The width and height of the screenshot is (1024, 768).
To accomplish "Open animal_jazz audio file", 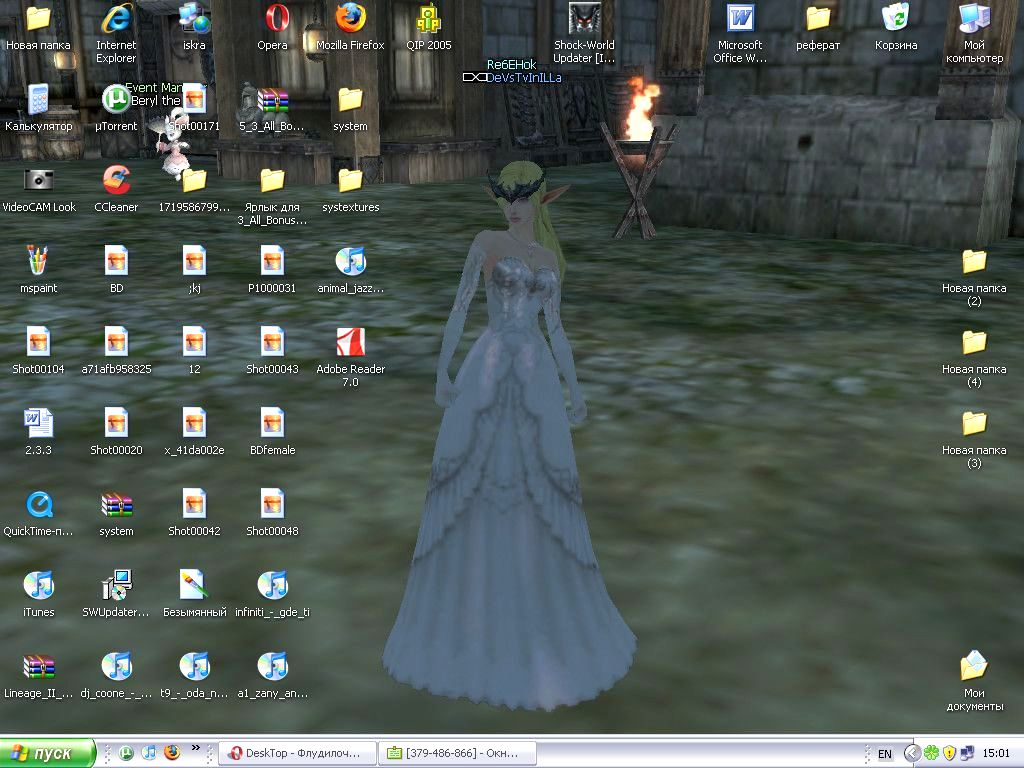I will [x=350, y=263].
